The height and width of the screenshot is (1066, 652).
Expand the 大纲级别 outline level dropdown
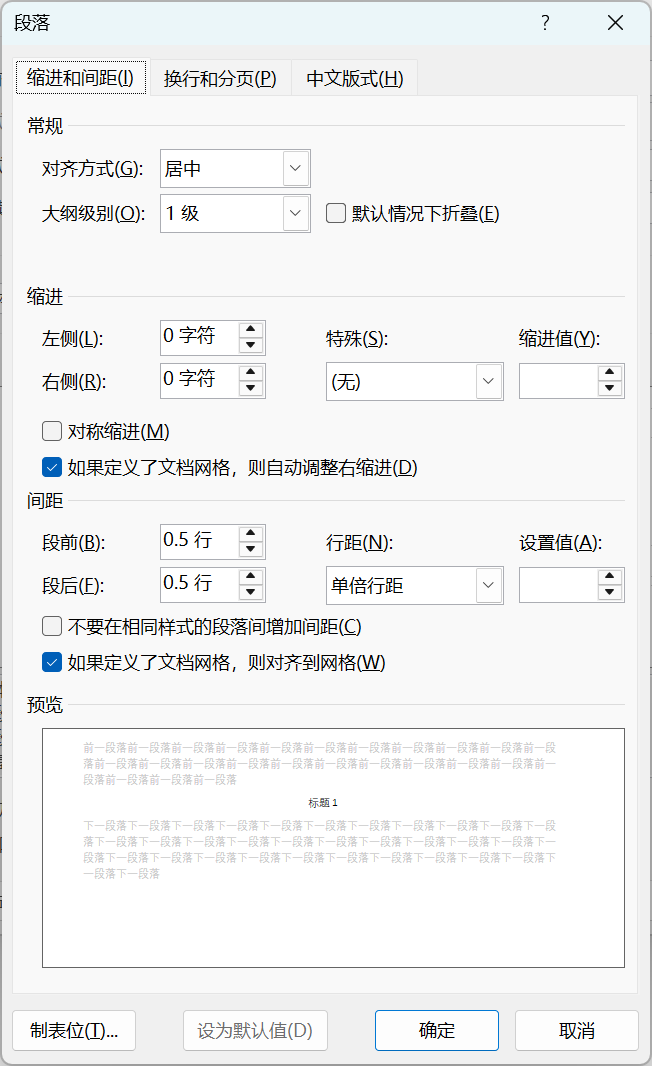tap(295, 213)
